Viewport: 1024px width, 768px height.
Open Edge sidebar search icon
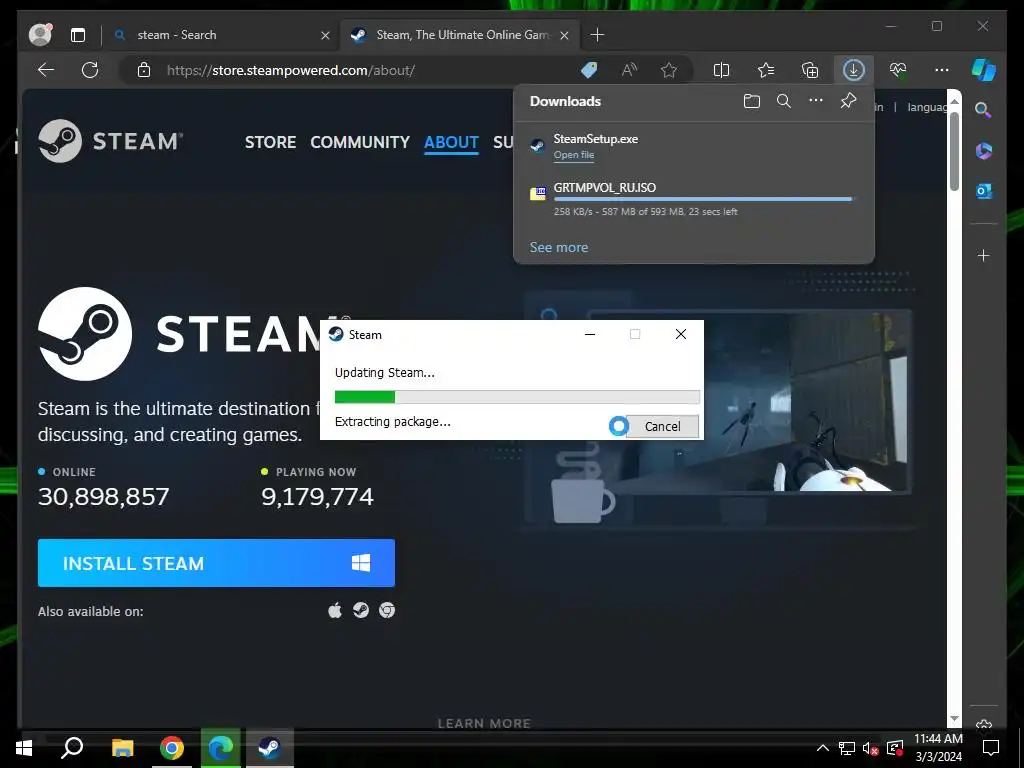point(983,110)
